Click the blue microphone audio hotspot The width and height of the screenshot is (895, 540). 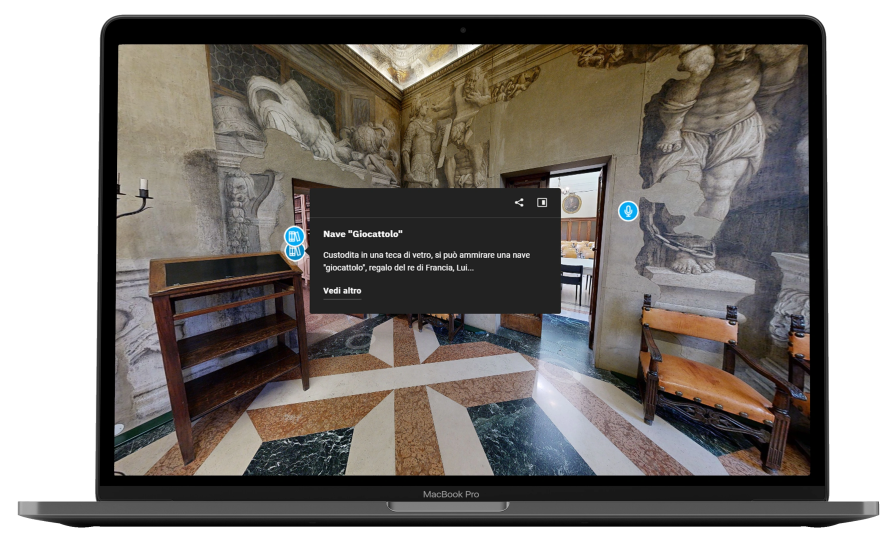[628, 211]
